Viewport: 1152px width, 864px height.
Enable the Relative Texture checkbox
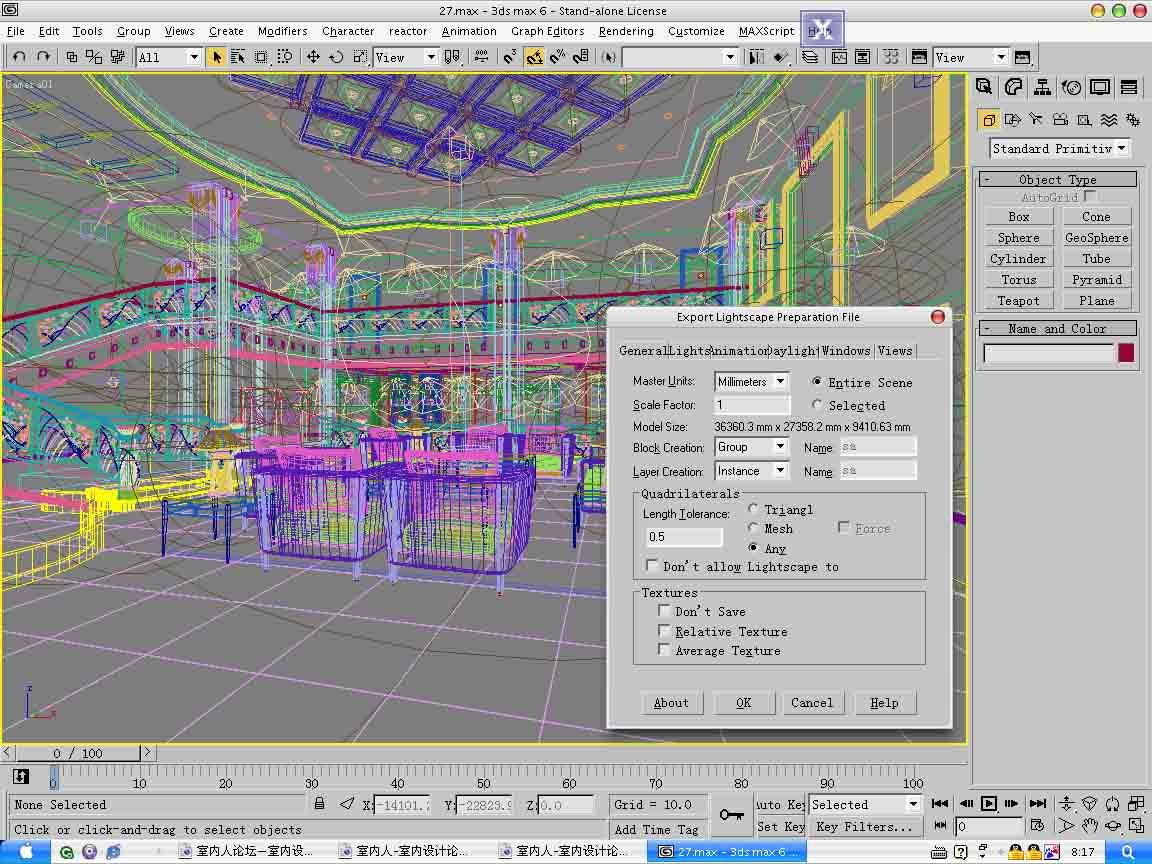pos(664,630)
